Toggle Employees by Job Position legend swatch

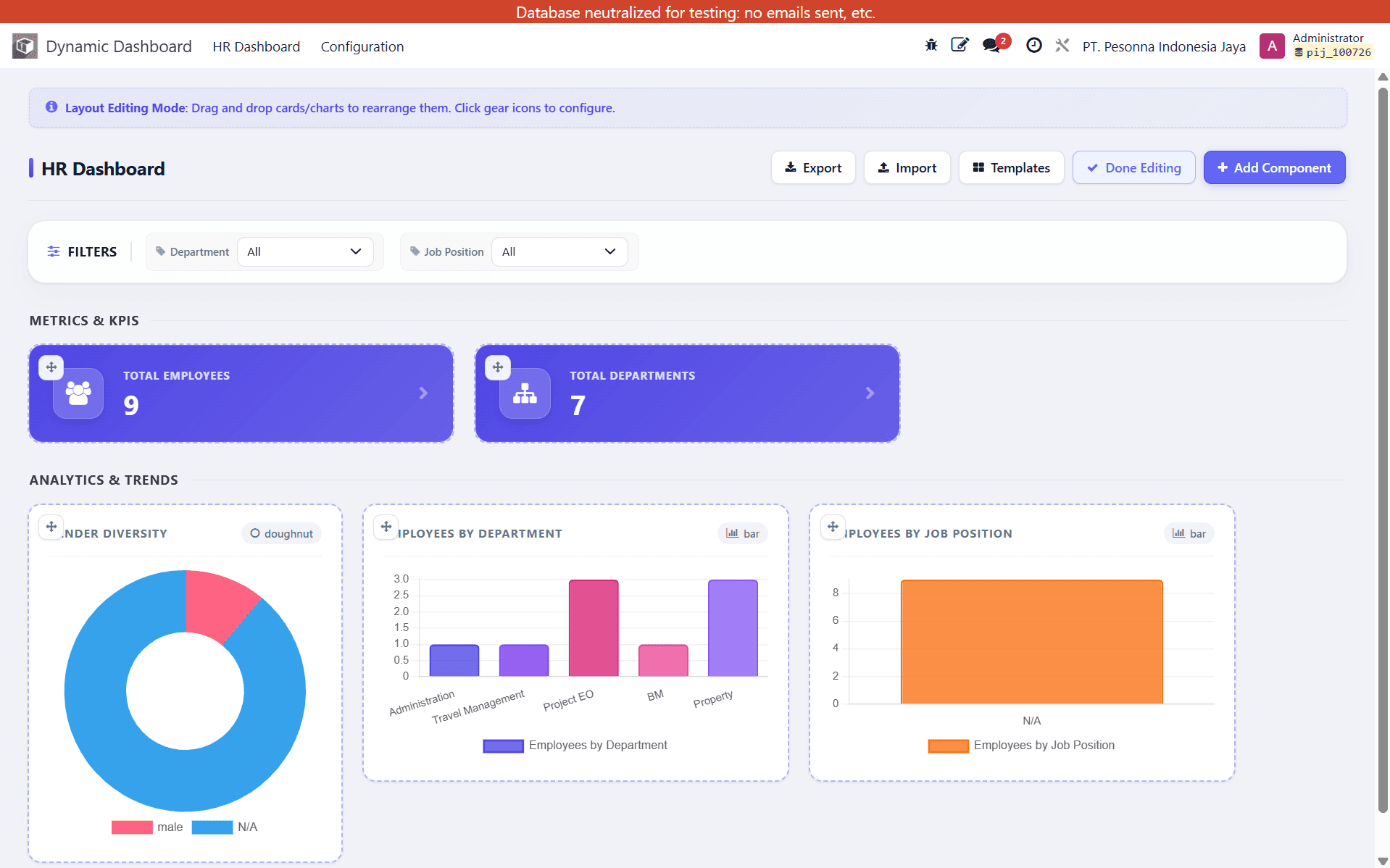point(949,746)
